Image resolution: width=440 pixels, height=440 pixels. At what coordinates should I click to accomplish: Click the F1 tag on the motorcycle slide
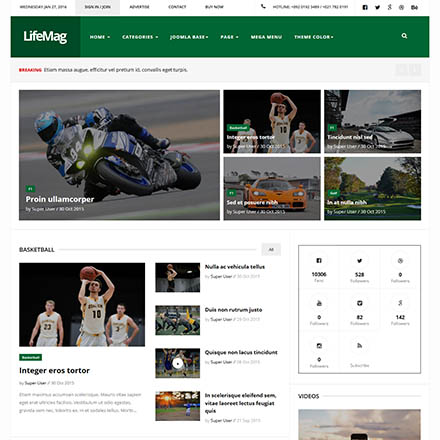point(30,189)
